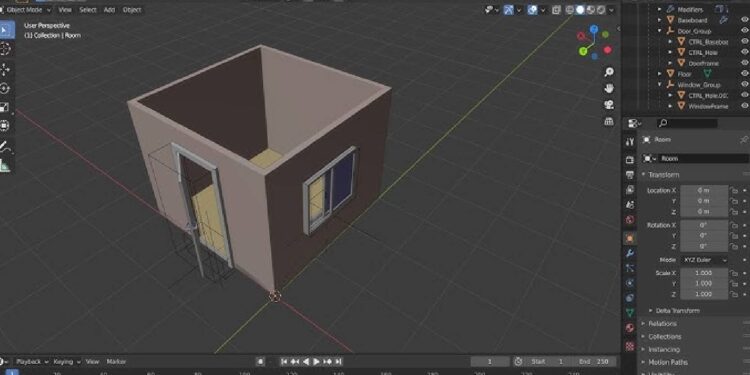Select the 3D Cursor tool
Screen dimensions: 750x375
(x=6, y=49)
